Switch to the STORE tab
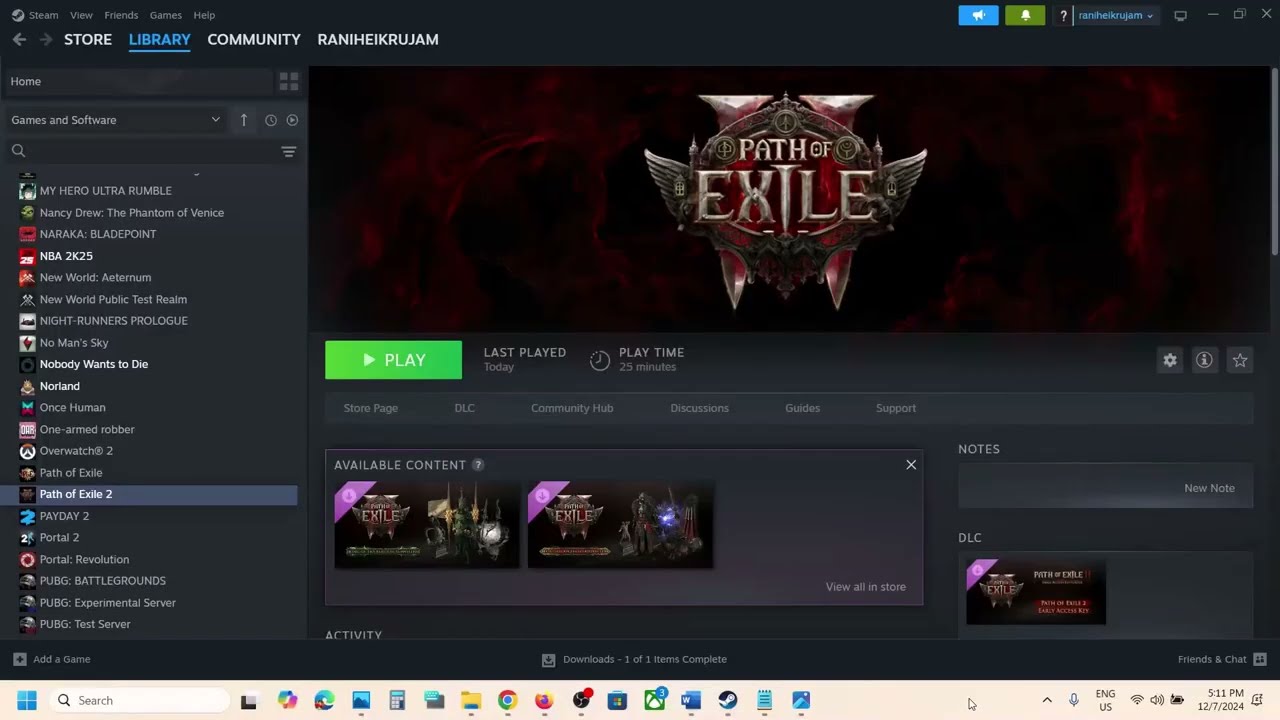The width and height of the screenshot is (1280, 720). [x=88, y=39]
